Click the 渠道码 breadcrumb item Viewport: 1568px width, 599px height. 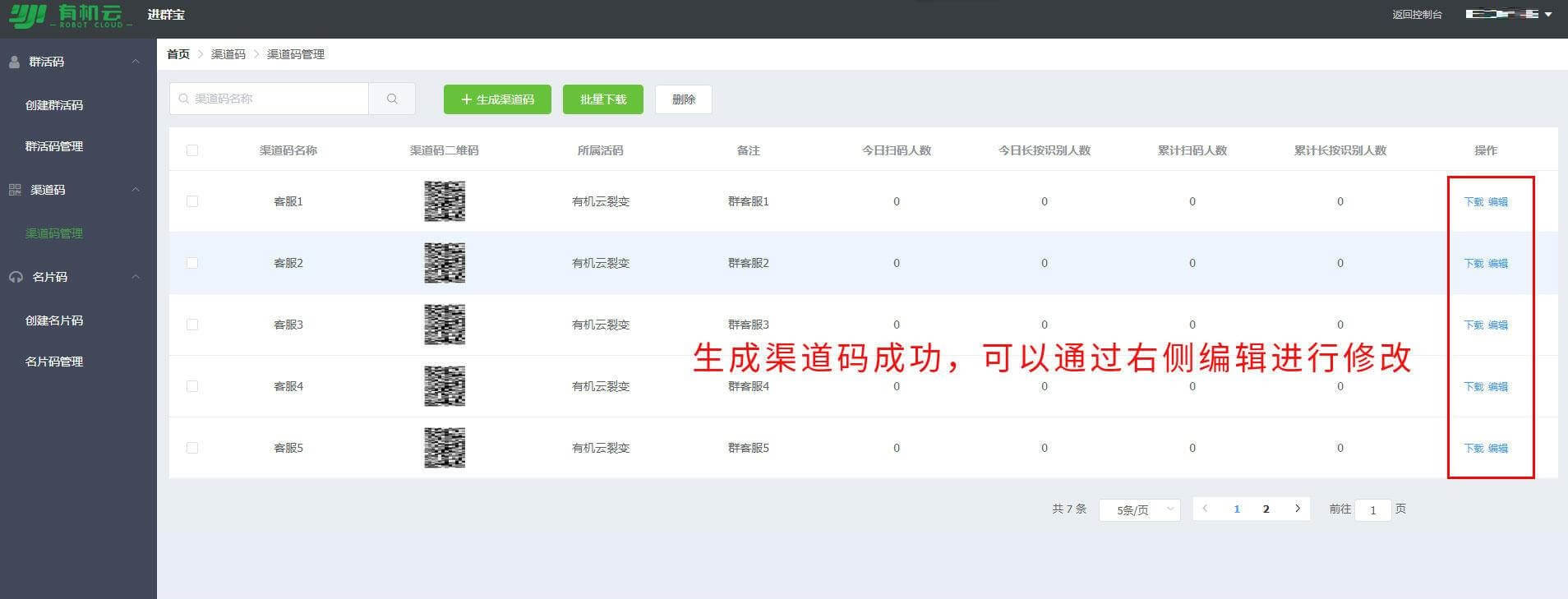(228, 54)
